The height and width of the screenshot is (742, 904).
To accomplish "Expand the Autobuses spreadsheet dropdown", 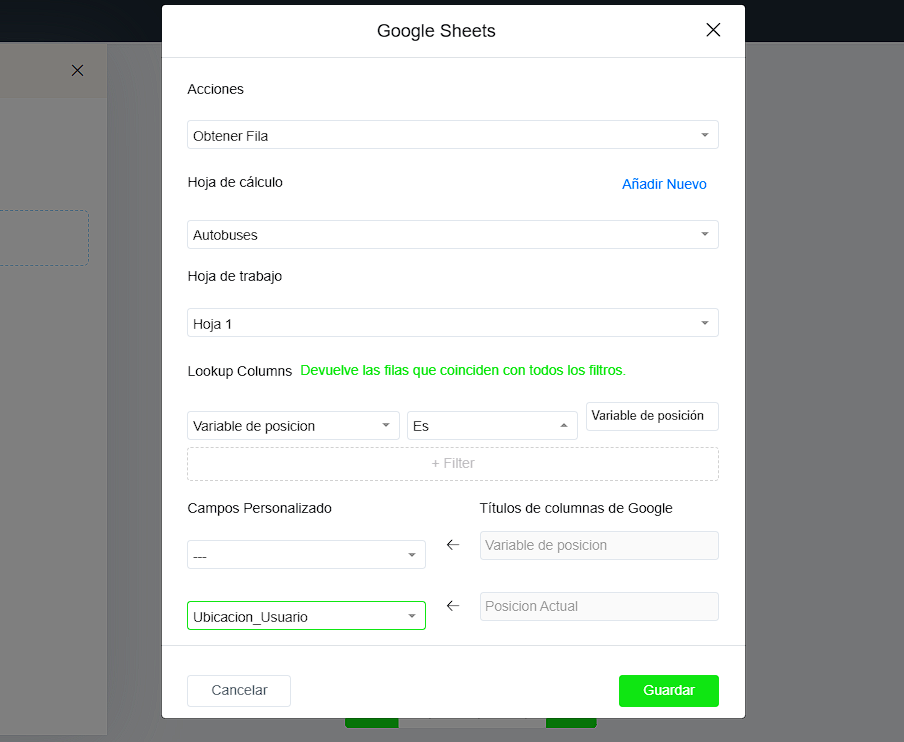I will pyautogui.click(x=452, y=235).
